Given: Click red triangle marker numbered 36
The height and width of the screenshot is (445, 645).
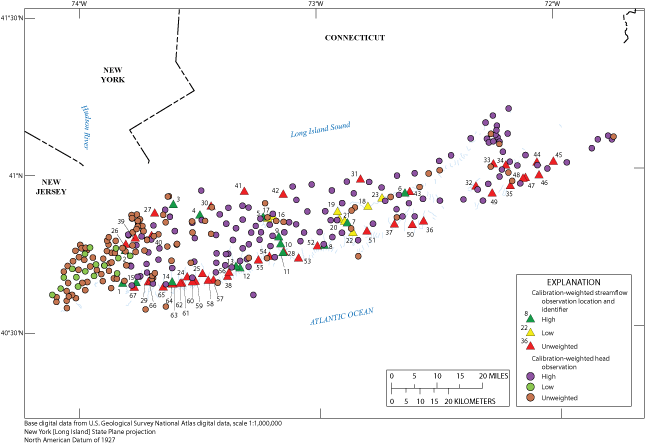Looking at the screenshot, I should [x=424, y=222].
